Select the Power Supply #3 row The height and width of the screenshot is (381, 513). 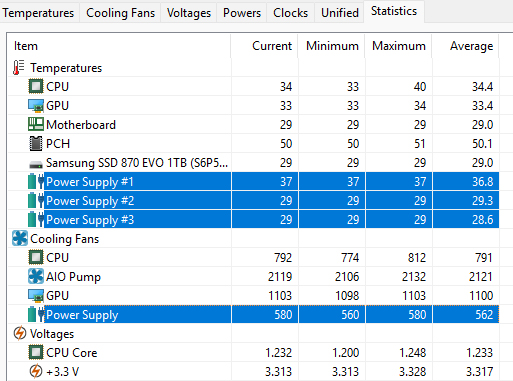click(x=254, y=219)
